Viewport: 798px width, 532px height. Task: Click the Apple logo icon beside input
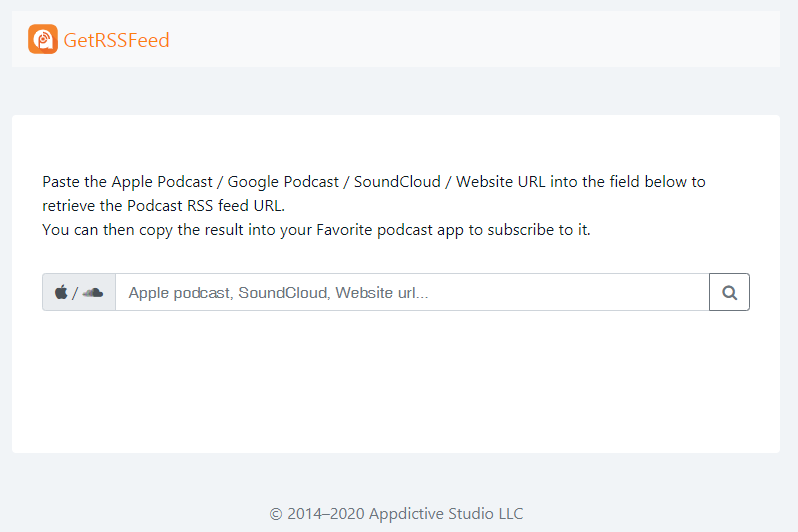pos(61,292)
